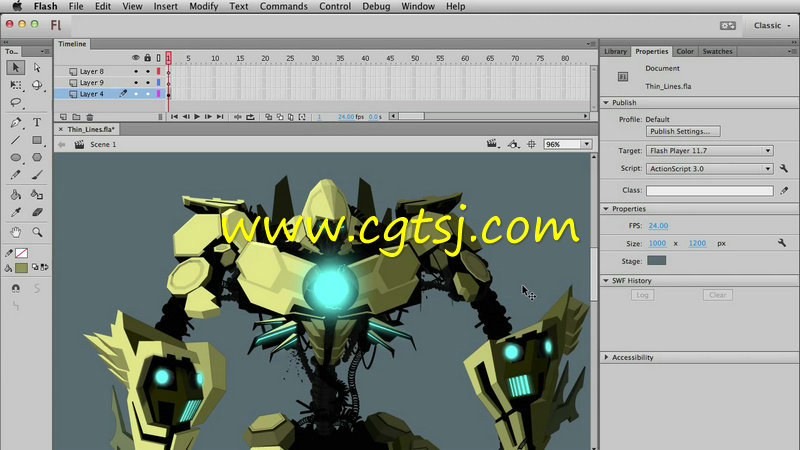Screen dimensions: 800x450
Task: Click the New Folder icon in timeline
Action: (x=76, y=117)
